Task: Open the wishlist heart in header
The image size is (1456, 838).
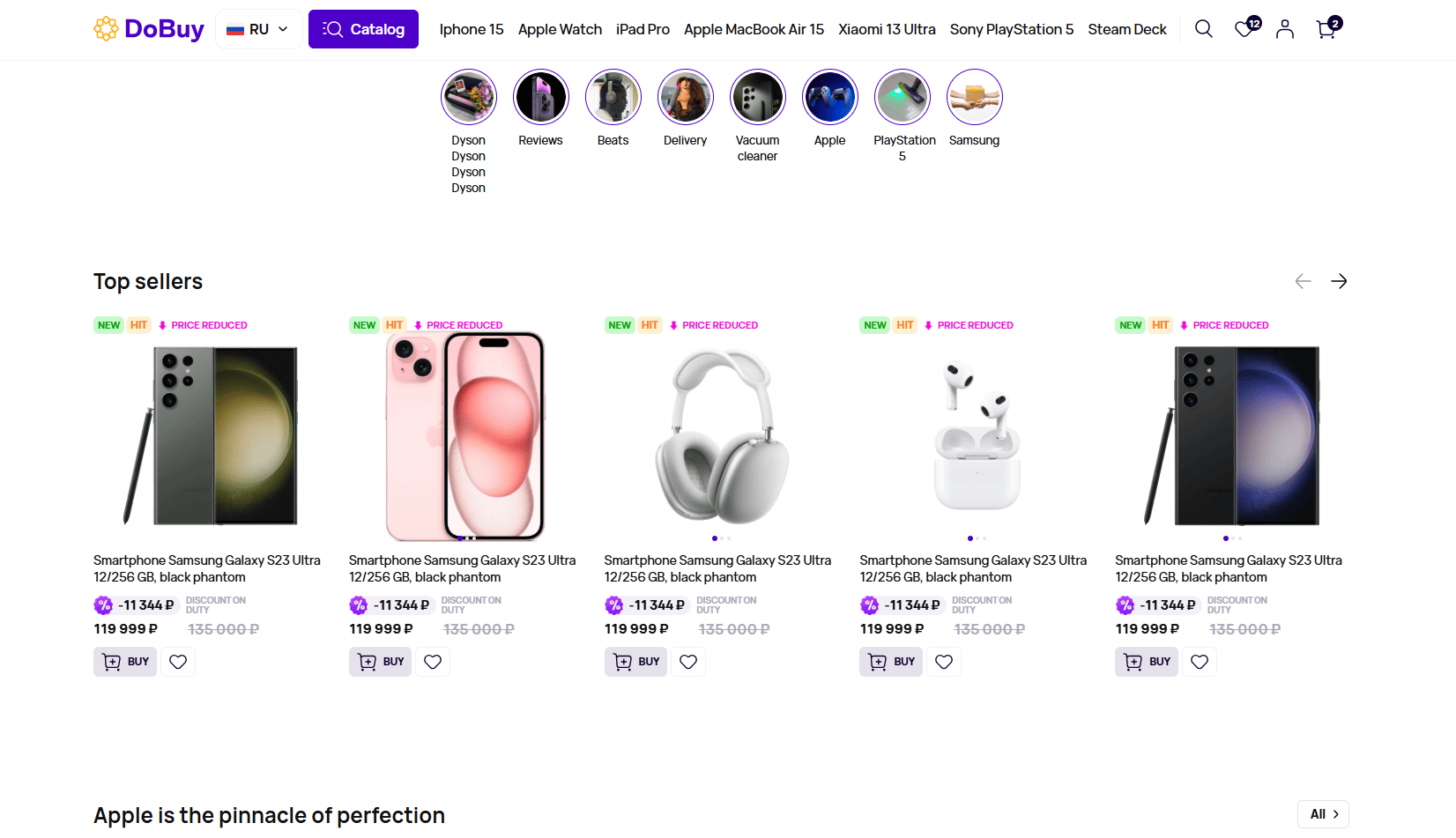Action: pyautogui.click(x=1244, y=29)
